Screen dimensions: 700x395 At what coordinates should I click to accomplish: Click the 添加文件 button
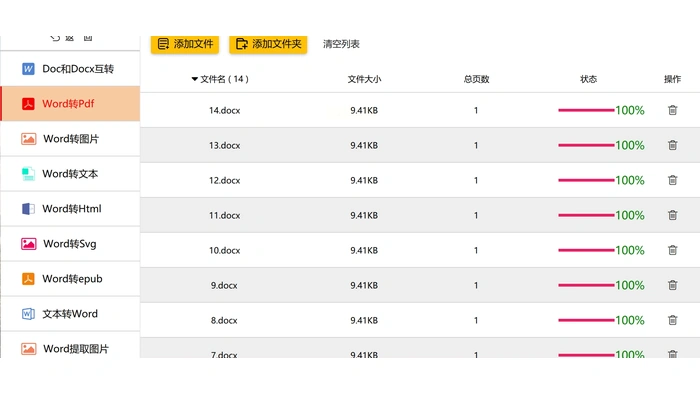185,44
